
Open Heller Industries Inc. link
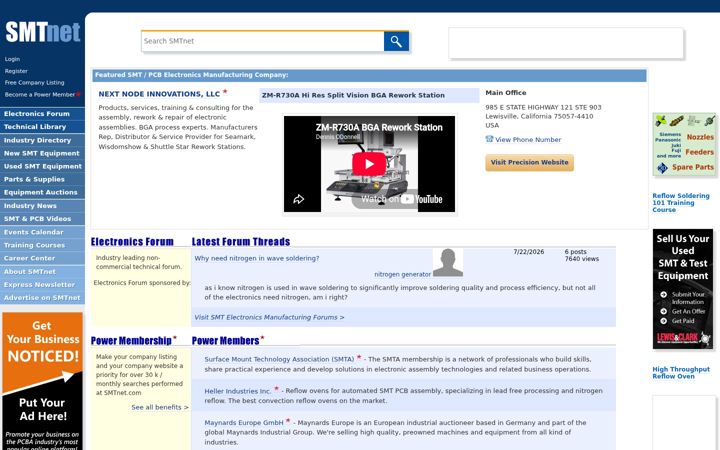(238, 391)
